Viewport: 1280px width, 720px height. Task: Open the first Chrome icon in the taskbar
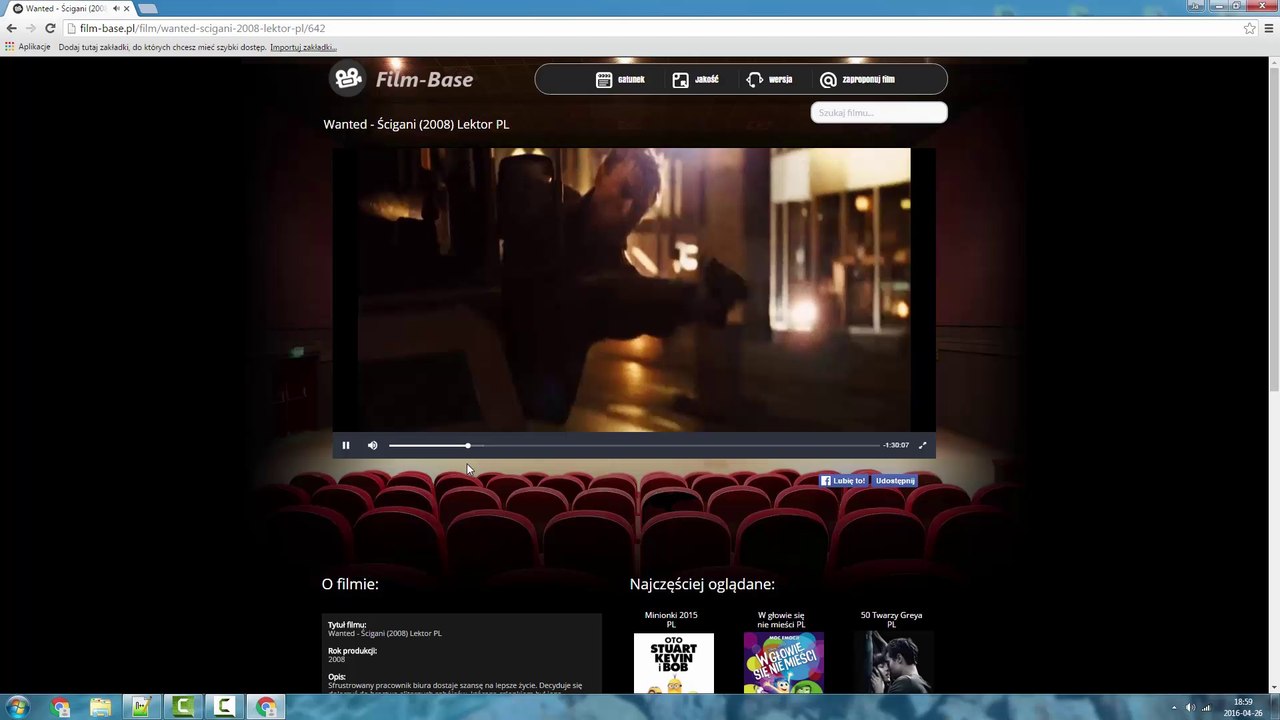click(61, 707)
